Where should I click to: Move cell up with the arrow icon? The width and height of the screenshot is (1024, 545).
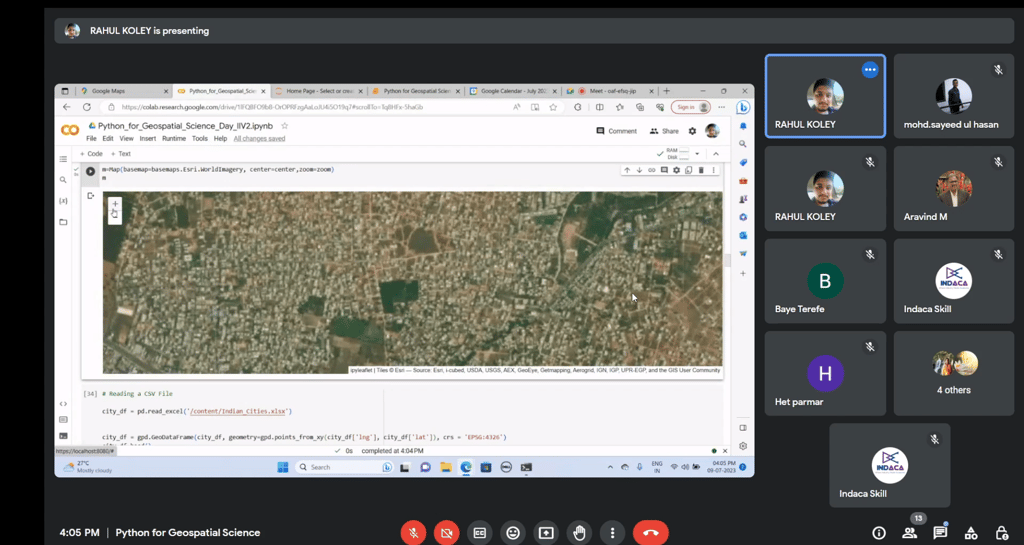(627, 170)
